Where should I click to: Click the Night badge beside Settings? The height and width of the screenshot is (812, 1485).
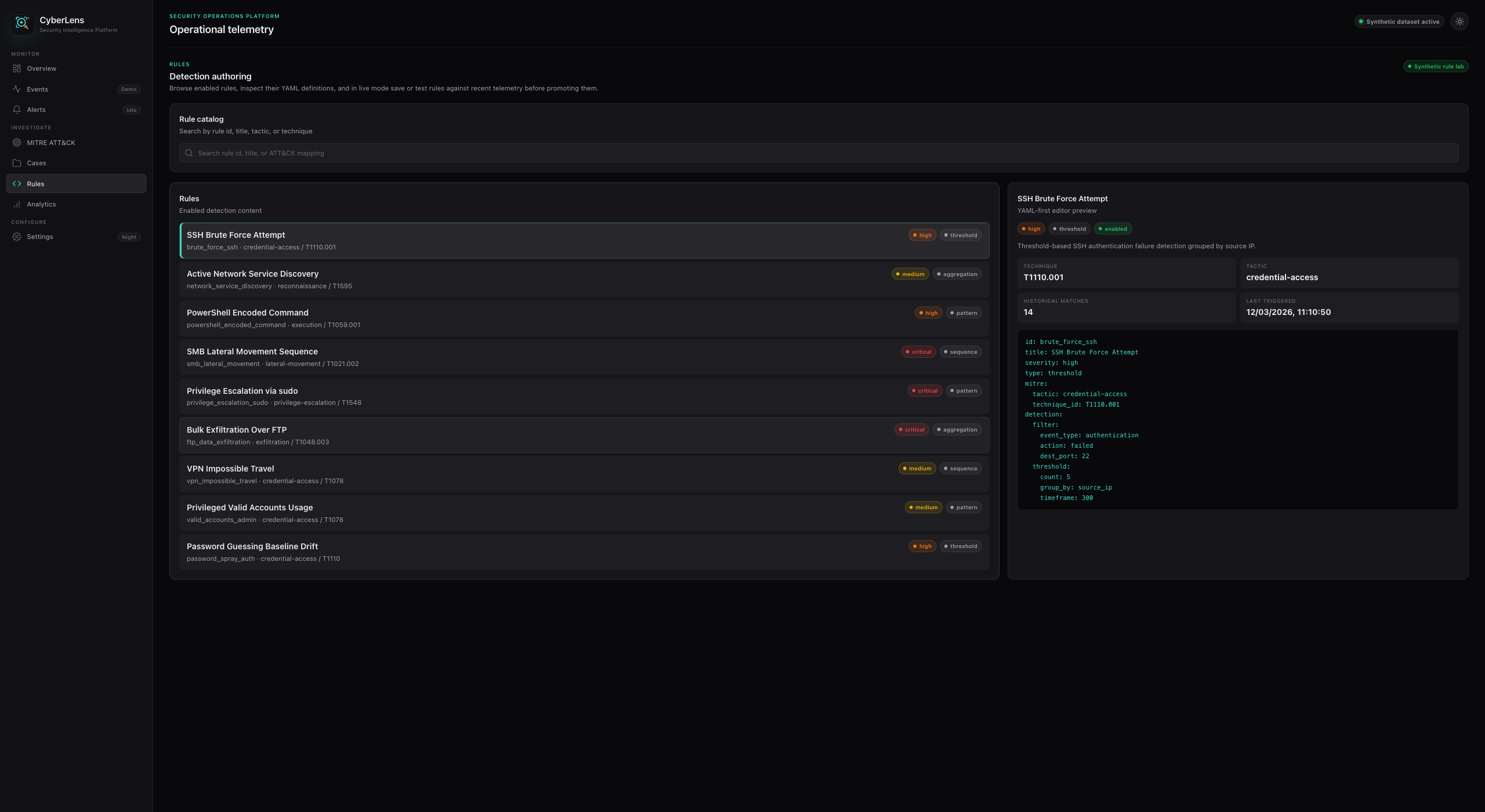click(x=129, y=237)
